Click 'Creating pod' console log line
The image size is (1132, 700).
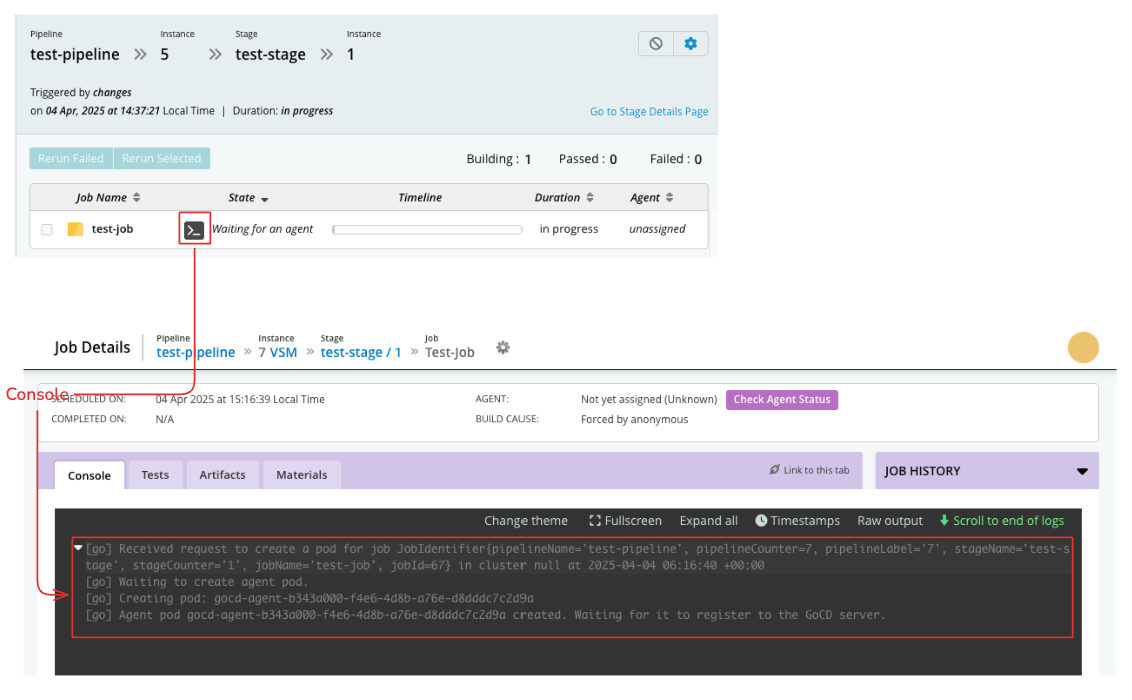coord(310,598)
